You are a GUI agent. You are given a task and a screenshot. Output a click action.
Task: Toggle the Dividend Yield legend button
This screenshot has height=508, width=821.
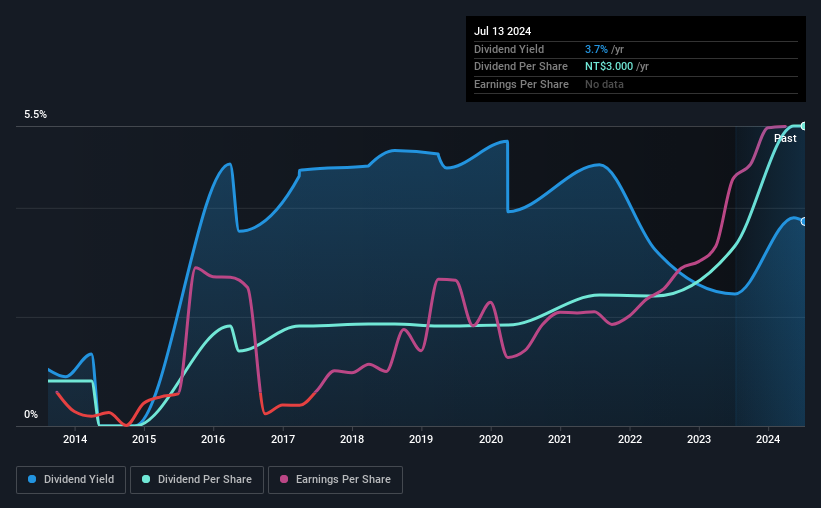tap(71, 480)
